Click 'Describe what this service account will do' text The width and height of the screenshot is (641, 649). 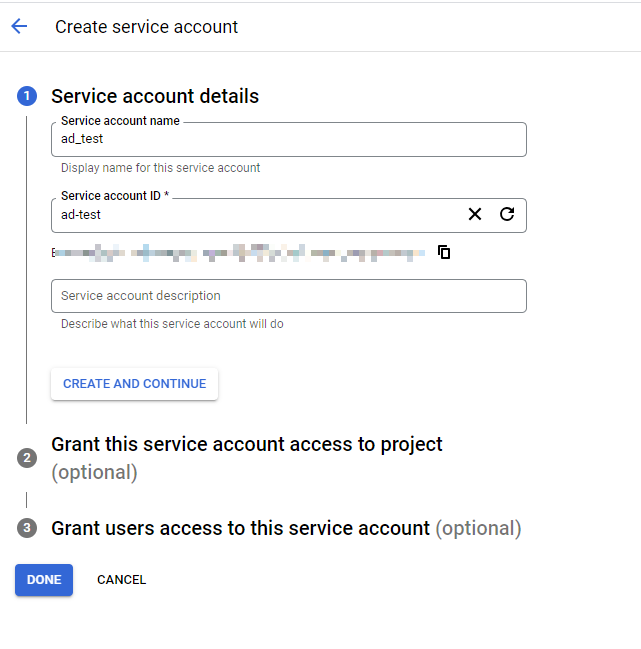tap(172, 324)
